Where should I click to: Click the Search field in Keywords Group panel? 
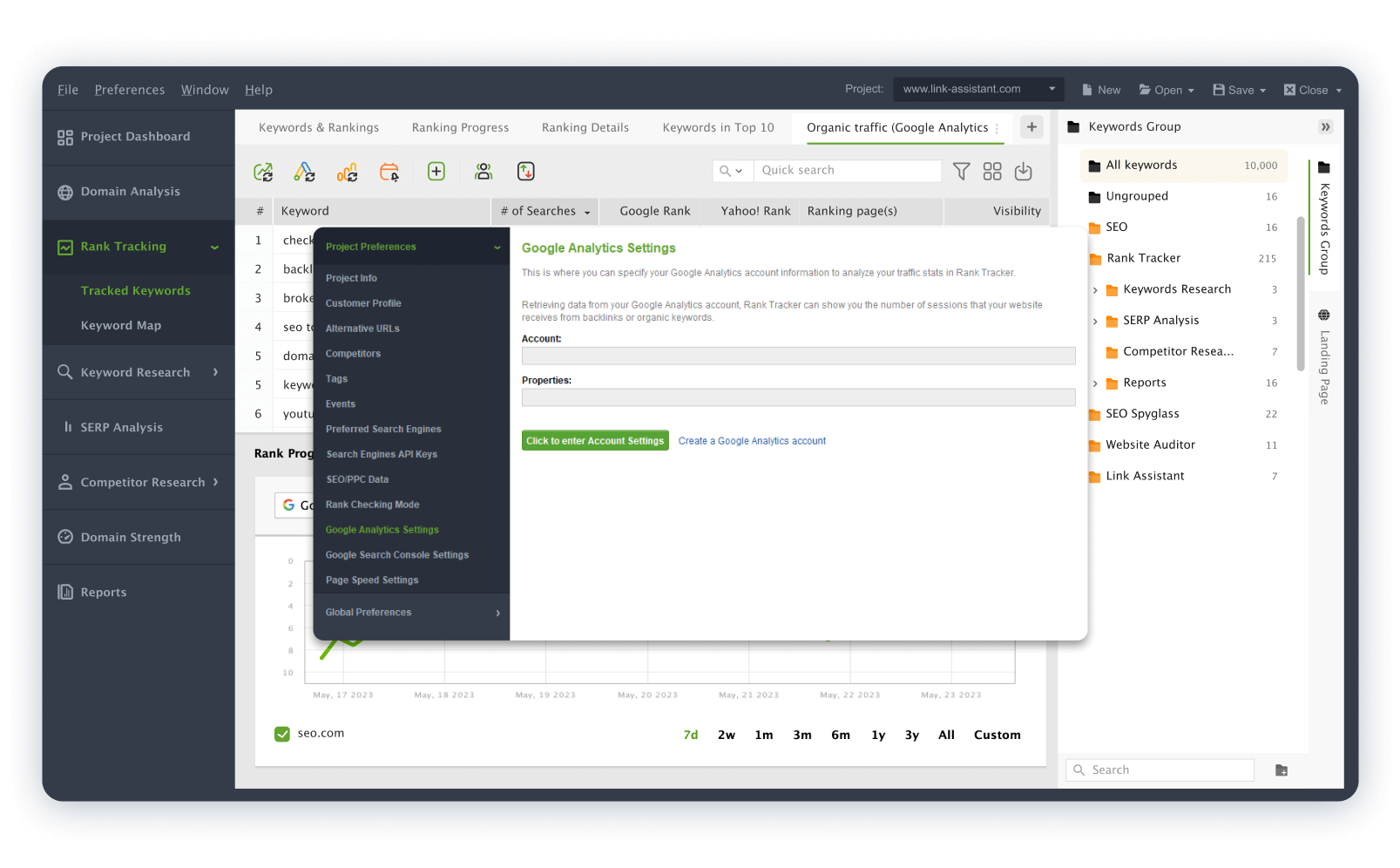[1160, 770]
